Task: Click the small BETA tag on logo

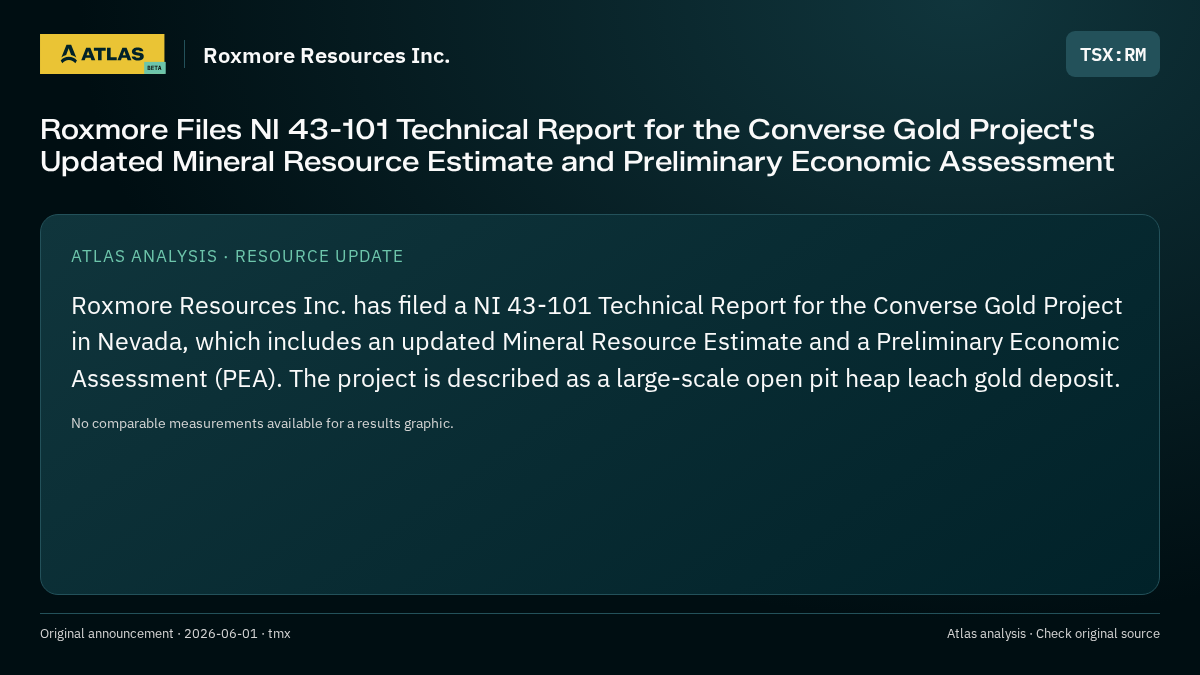Action: (x=154, y=68)
